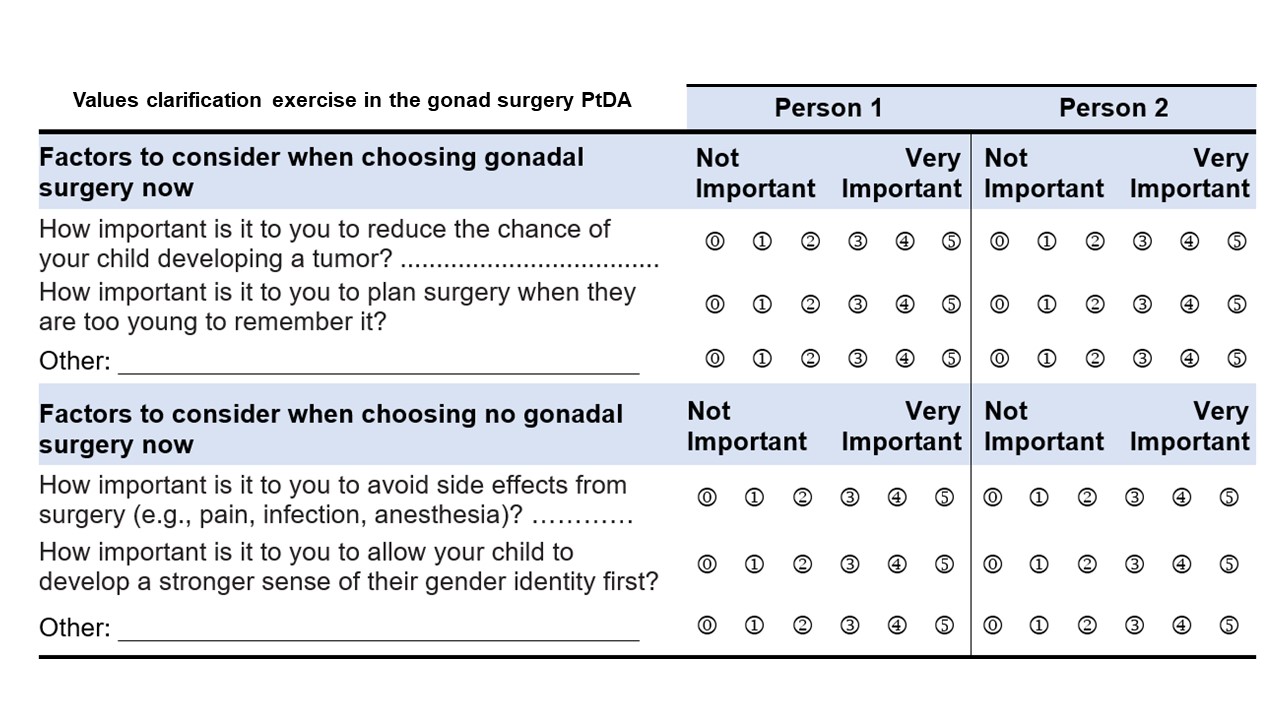
Task: Pick rating 2 for gender identity question, Person 2
Action: pyautogui.click(x=1087, y=564)
